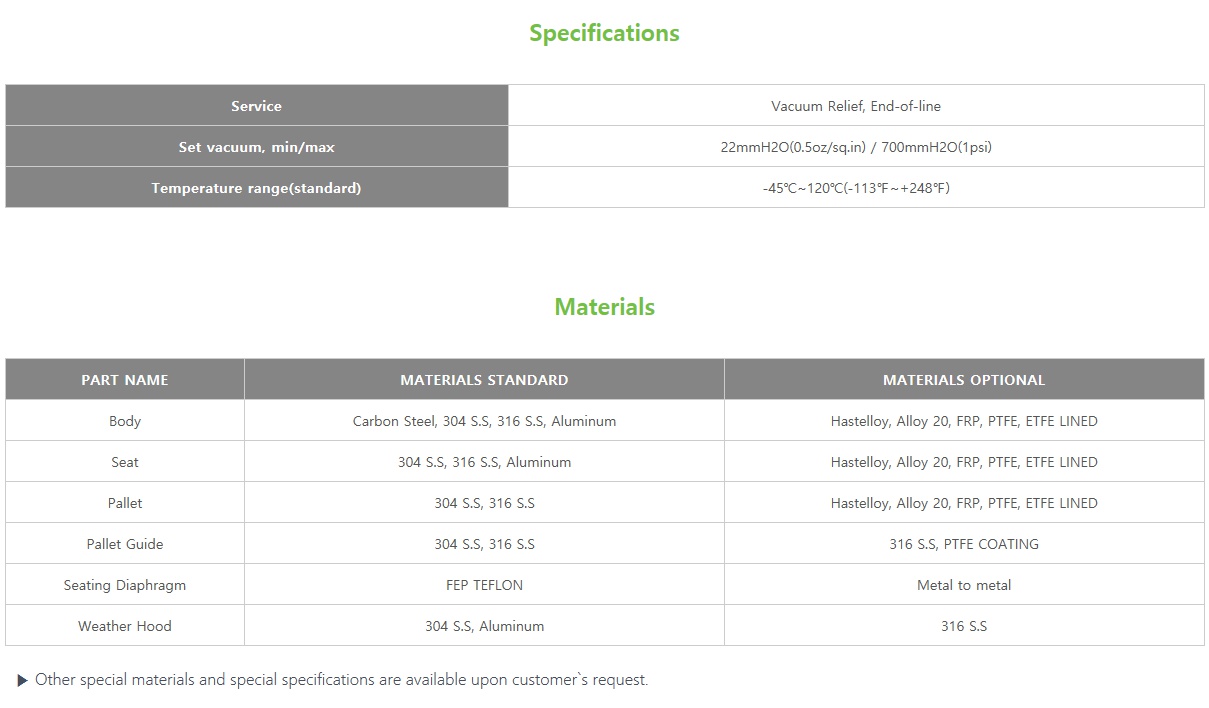Click the 'Temperature range(standard)' header cell

point(256,188)
